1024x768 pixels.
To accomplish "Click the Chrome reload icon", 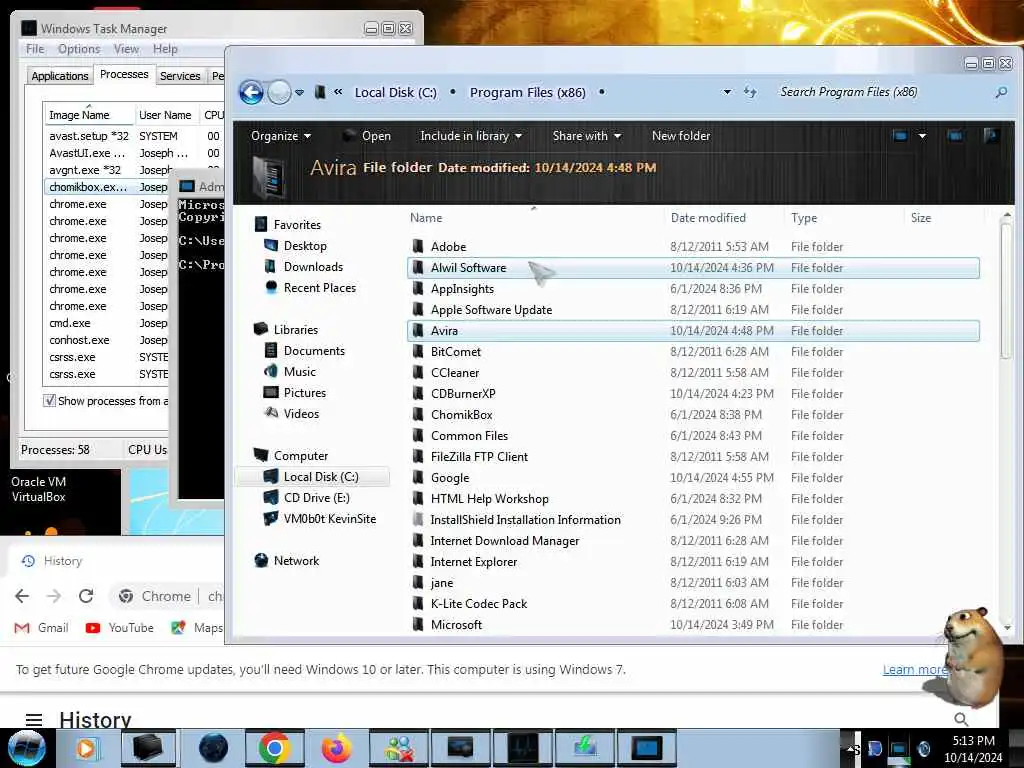I will [86, 596].
